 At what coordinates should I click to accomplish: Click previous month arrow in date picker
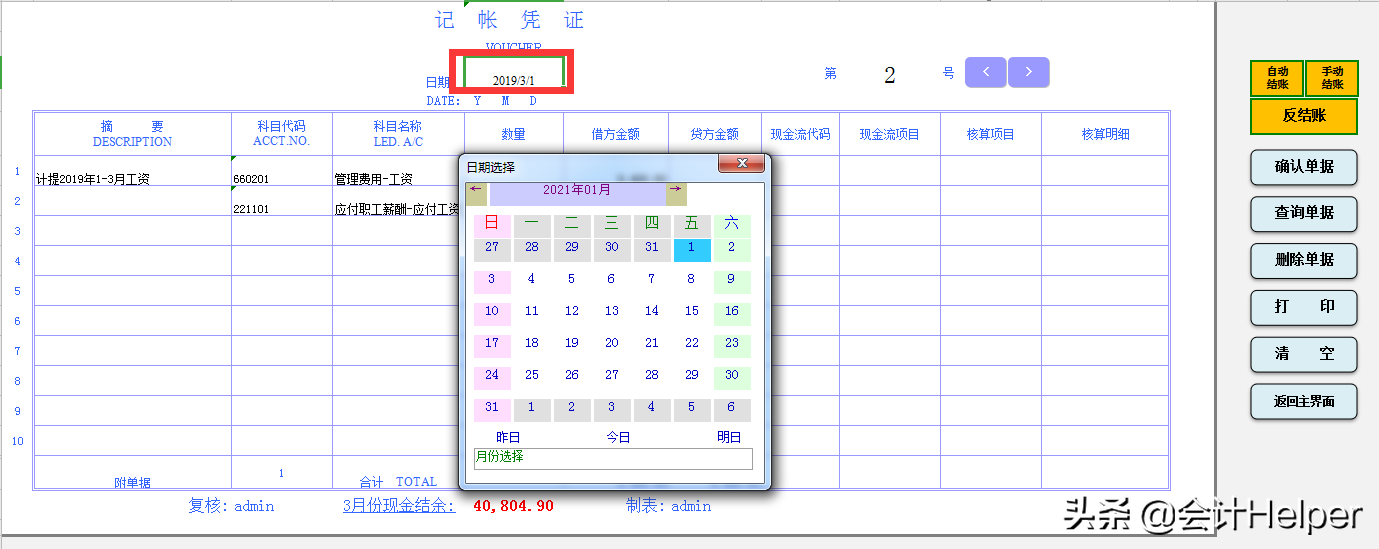[477, 190]
